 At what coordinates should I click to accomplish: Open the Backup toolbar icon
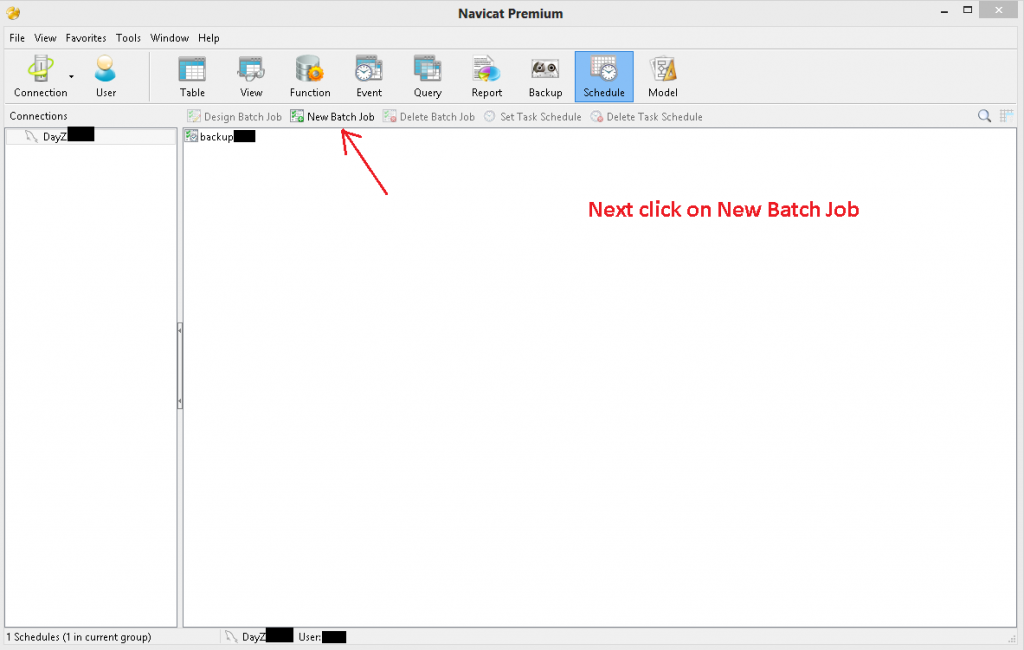(x=545, y=77)
